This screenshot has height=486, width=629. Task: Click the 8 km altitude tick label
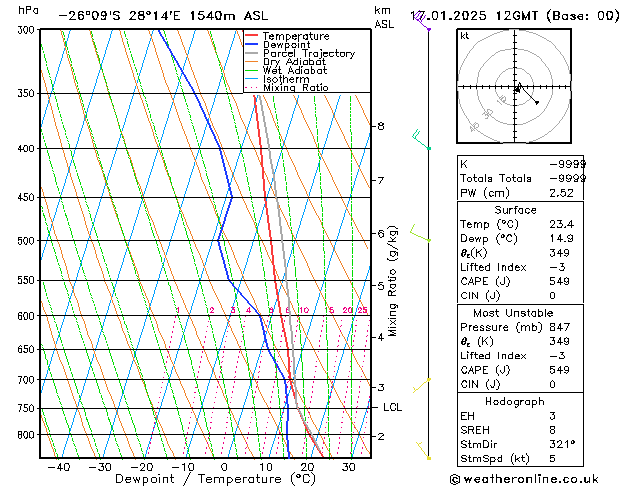381,126
